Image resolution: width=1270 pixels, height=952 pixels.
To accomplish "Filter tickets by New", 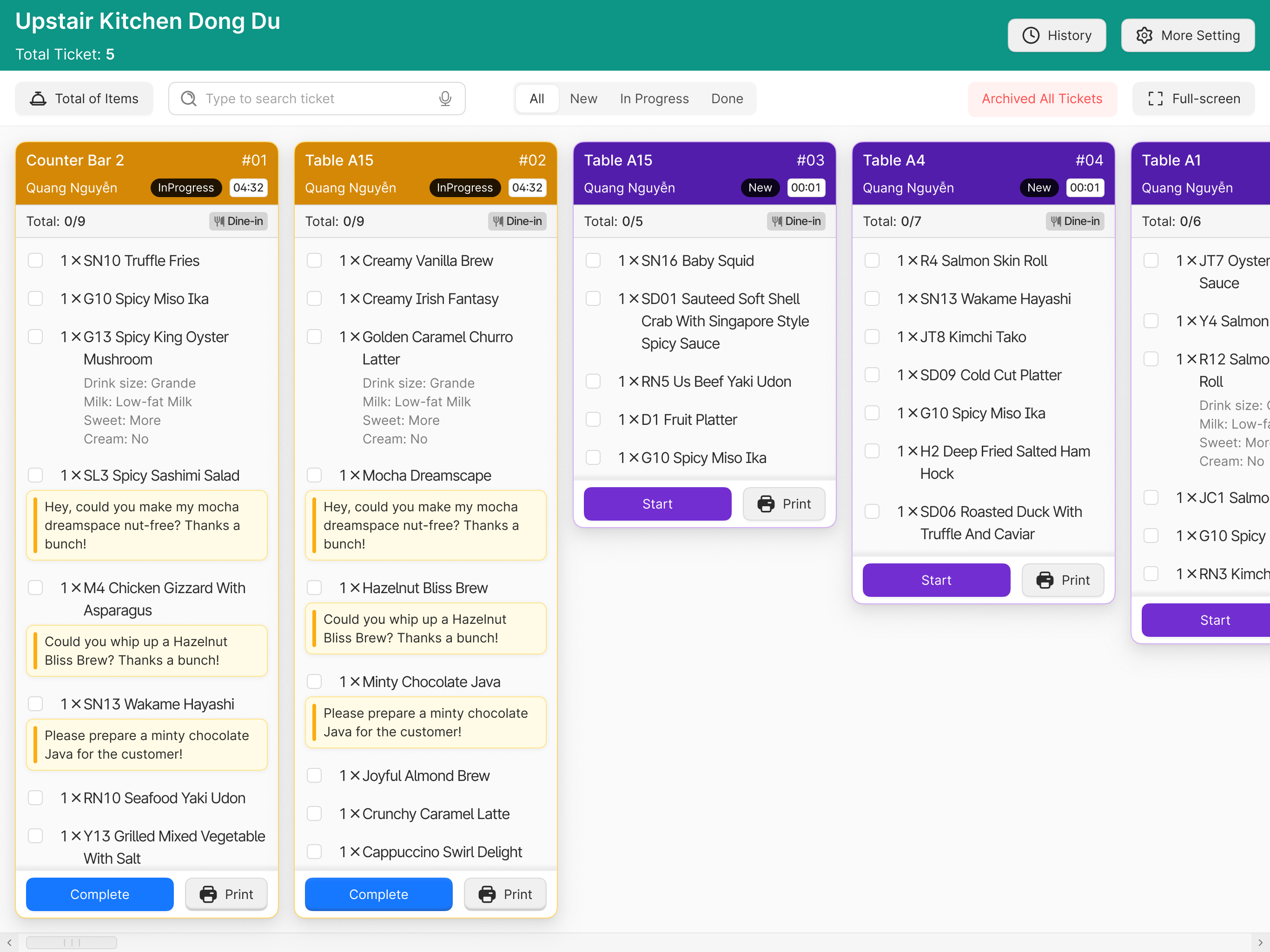I will pos(583,99).
